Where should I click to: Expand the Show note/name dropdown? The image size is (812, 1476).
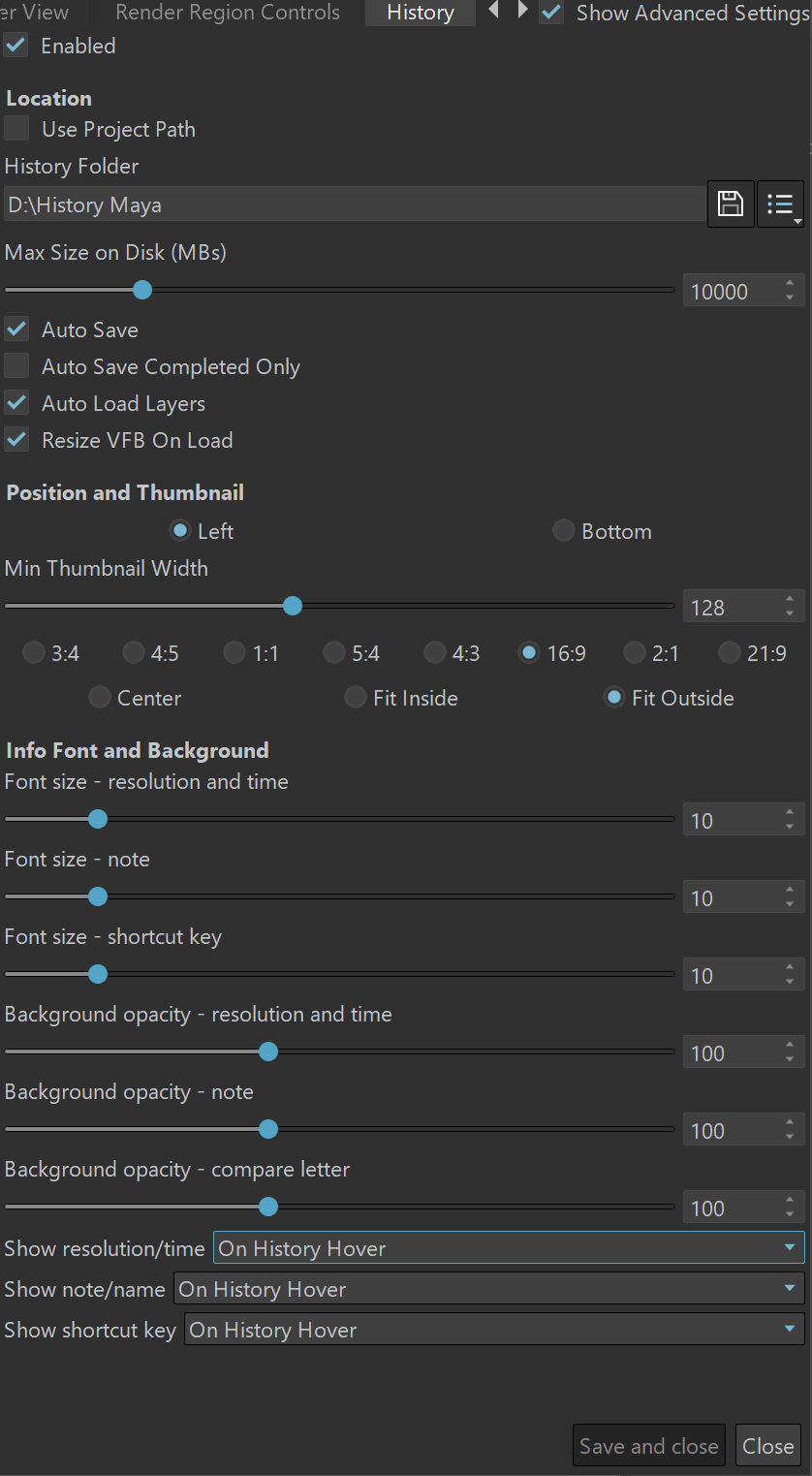[489, 1289]
